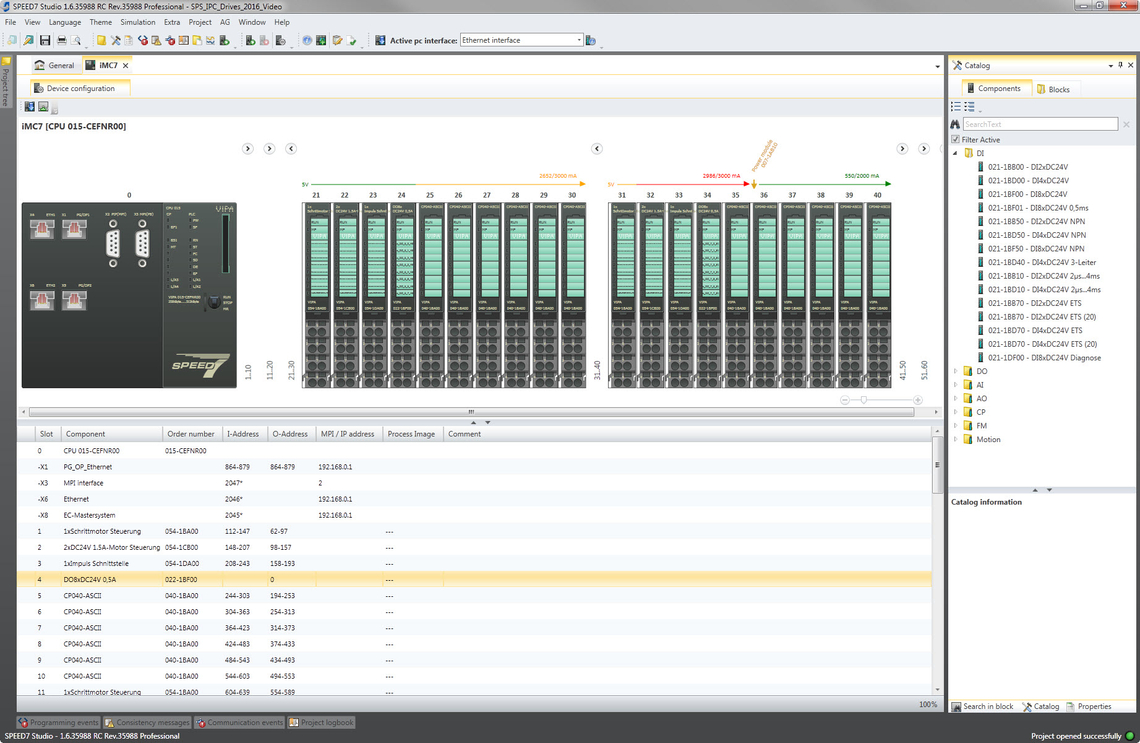
Task: Click the Print toolbar icon
Action: point(61,41)
